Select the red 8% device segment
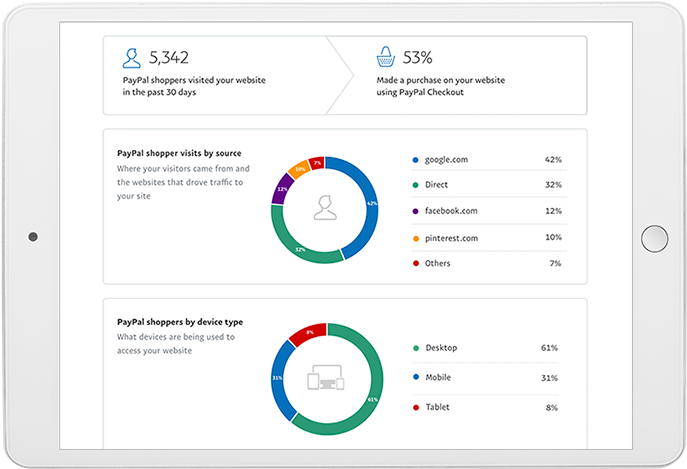Image resolution: width=687 pixels, height=469 pixels. pos(309,333)
